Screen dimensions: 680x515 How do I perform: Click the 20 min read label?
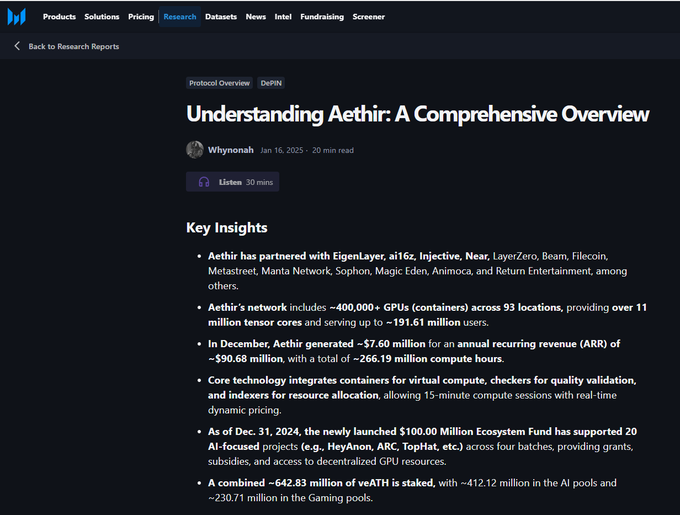point(333,150)
